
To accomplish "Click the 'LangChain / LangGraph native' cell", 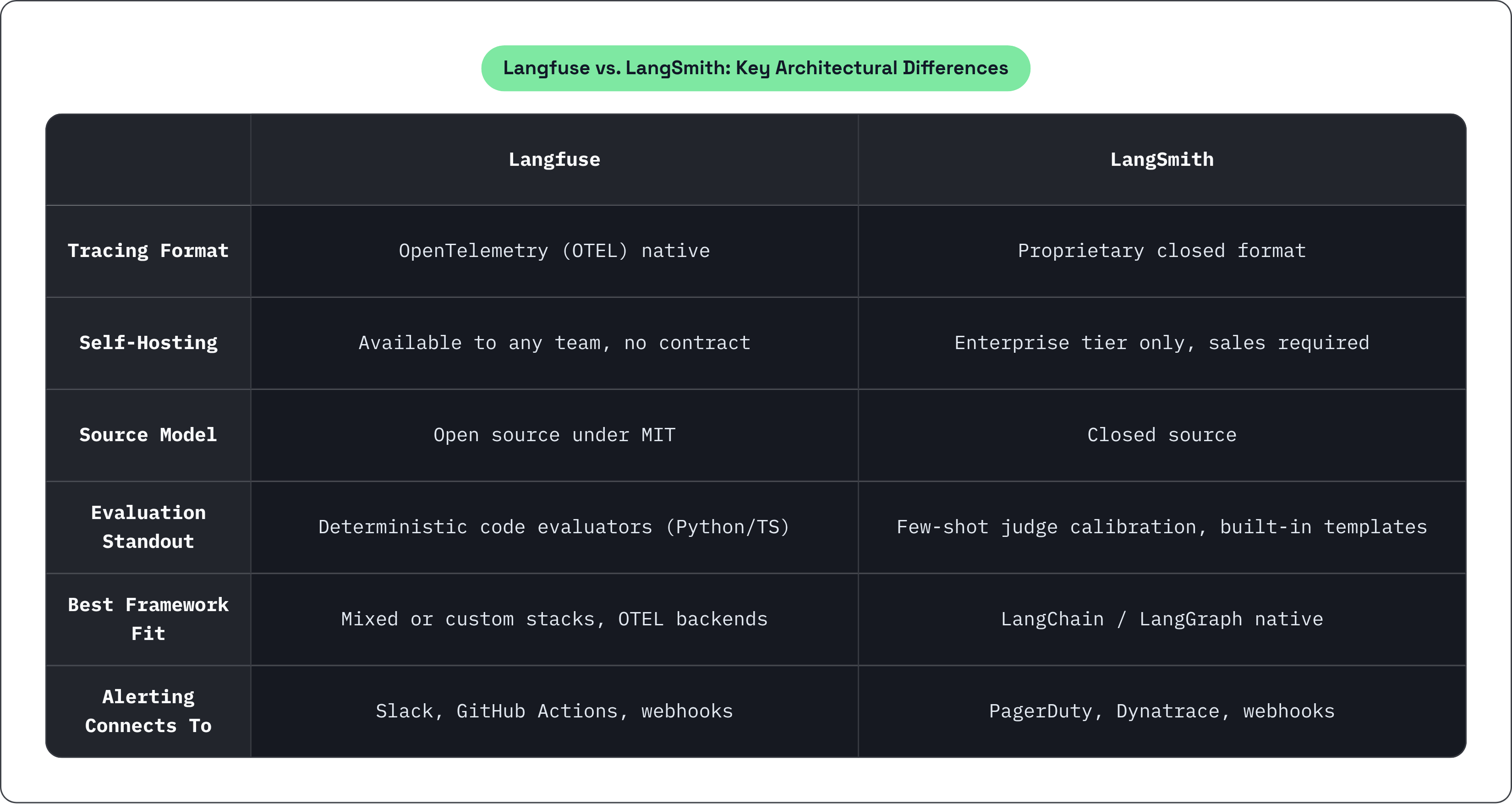I will (x=1161, y=619).
